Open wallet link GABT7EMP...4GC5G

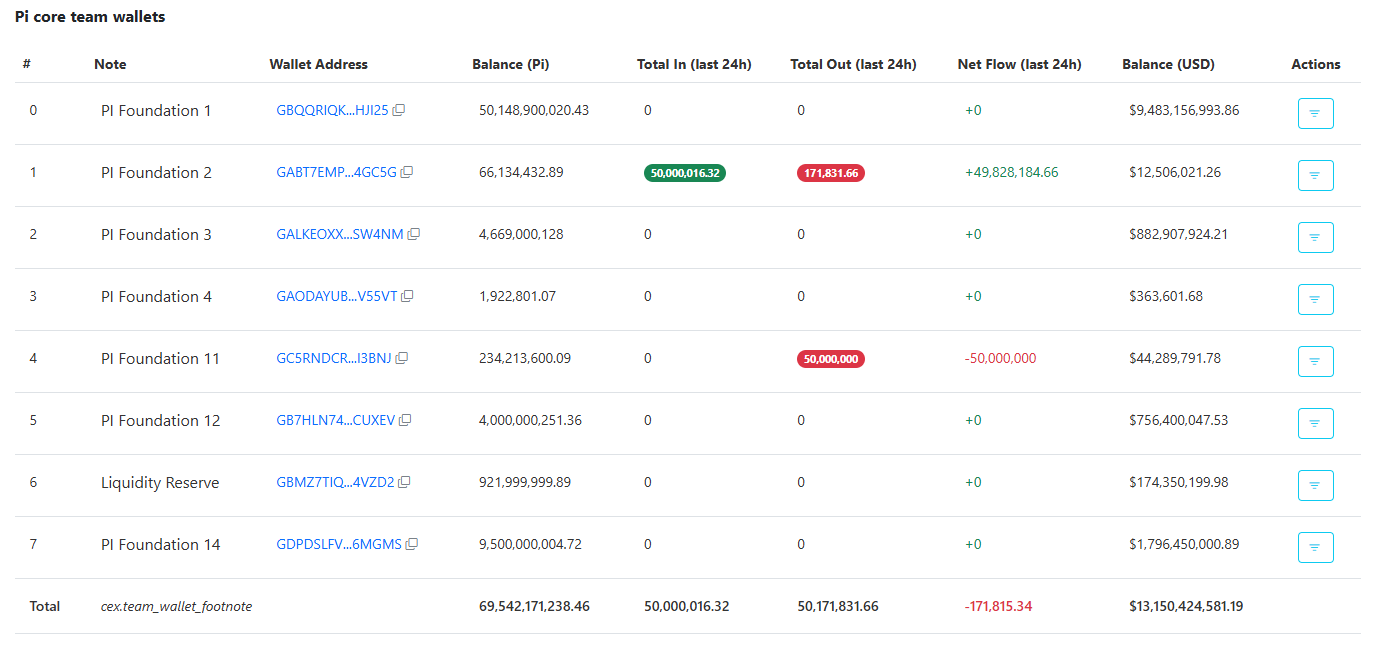(x=336, y=173)
